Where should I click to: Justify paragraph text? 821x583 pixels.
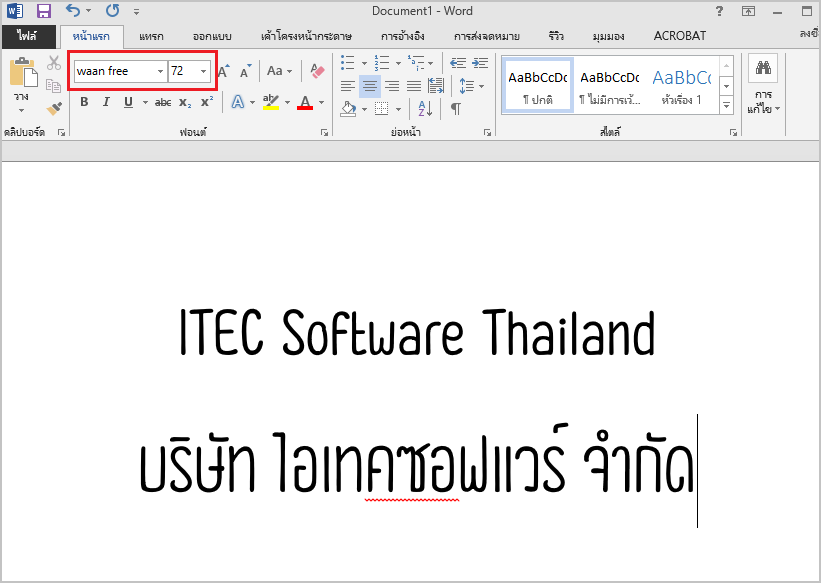414,85
